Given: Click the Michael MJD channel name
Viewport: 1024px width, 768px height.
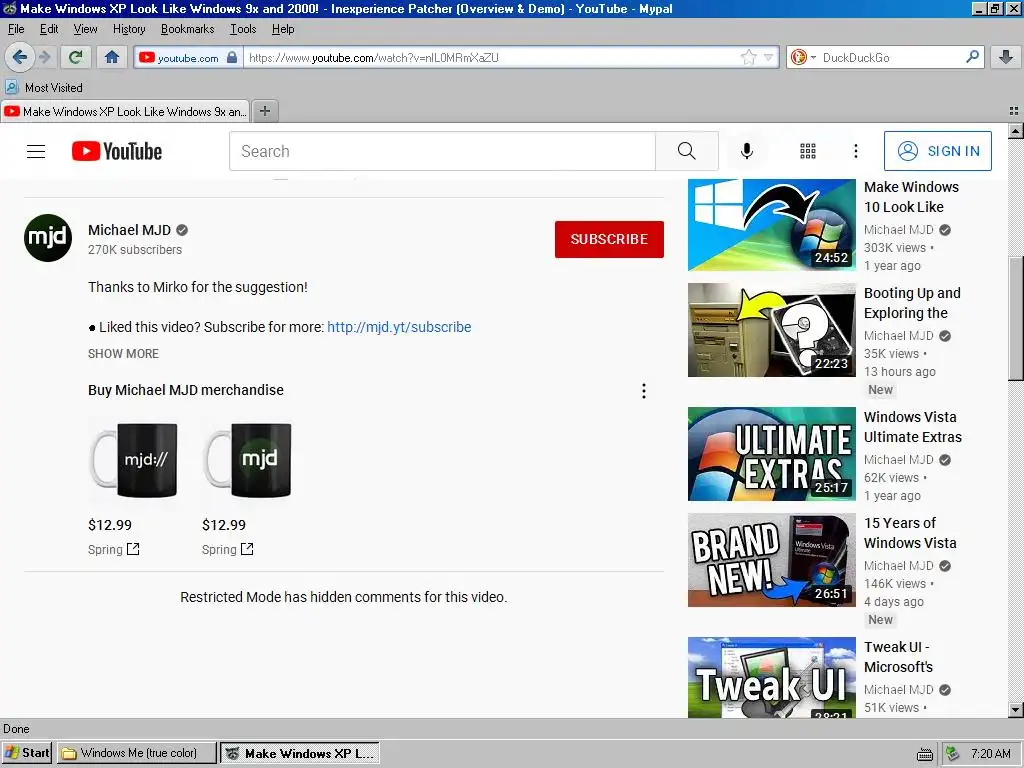Looking at the screenshot, I should tap(129, 230).
